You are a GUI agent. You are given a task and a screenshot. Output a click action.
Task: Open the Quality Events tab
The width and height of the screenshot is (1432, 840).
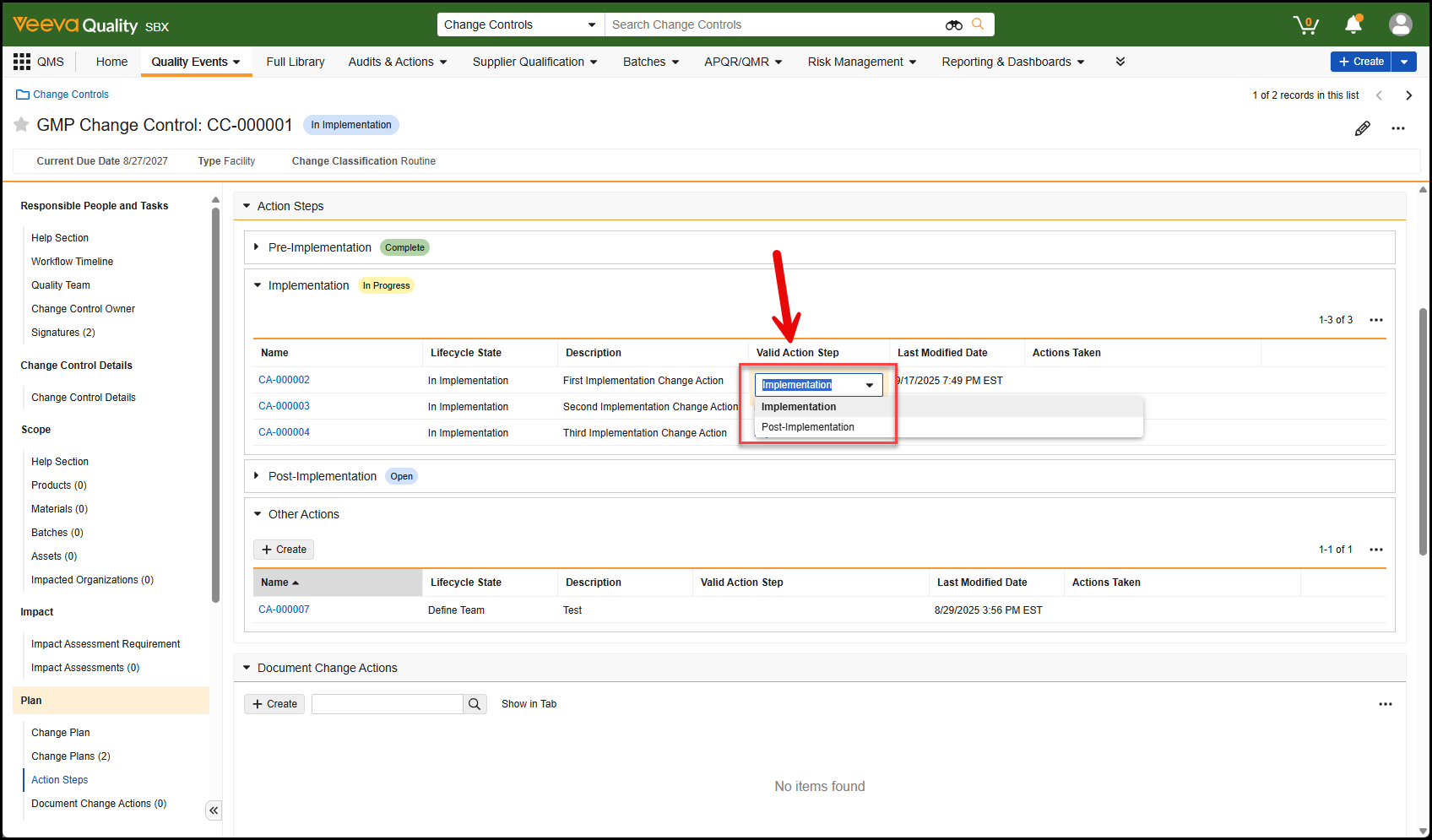click(196, 62)
